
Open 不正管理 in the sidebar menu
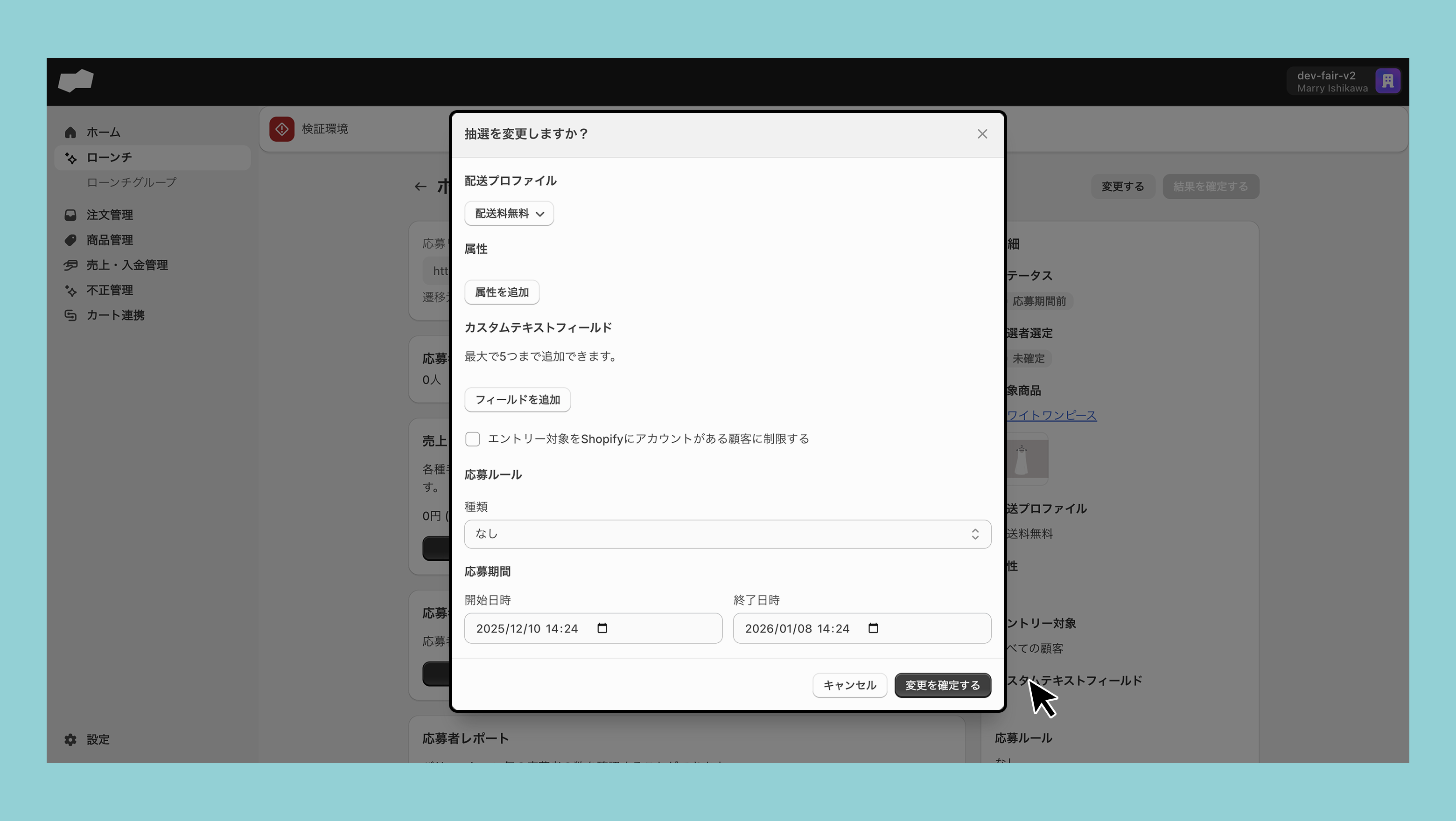(x=110, y=291)
